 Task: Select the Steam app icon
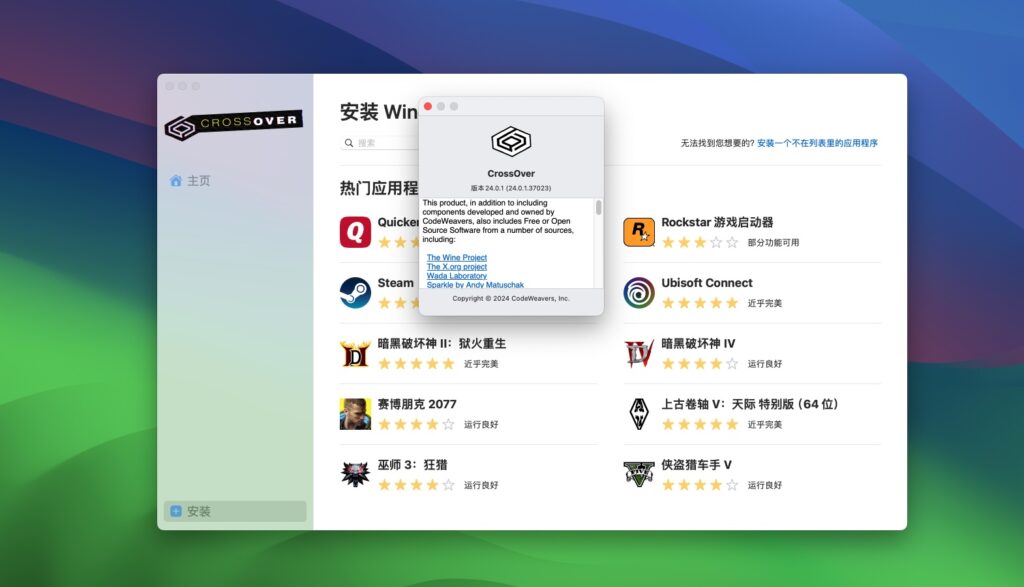[x=356, y=291]
